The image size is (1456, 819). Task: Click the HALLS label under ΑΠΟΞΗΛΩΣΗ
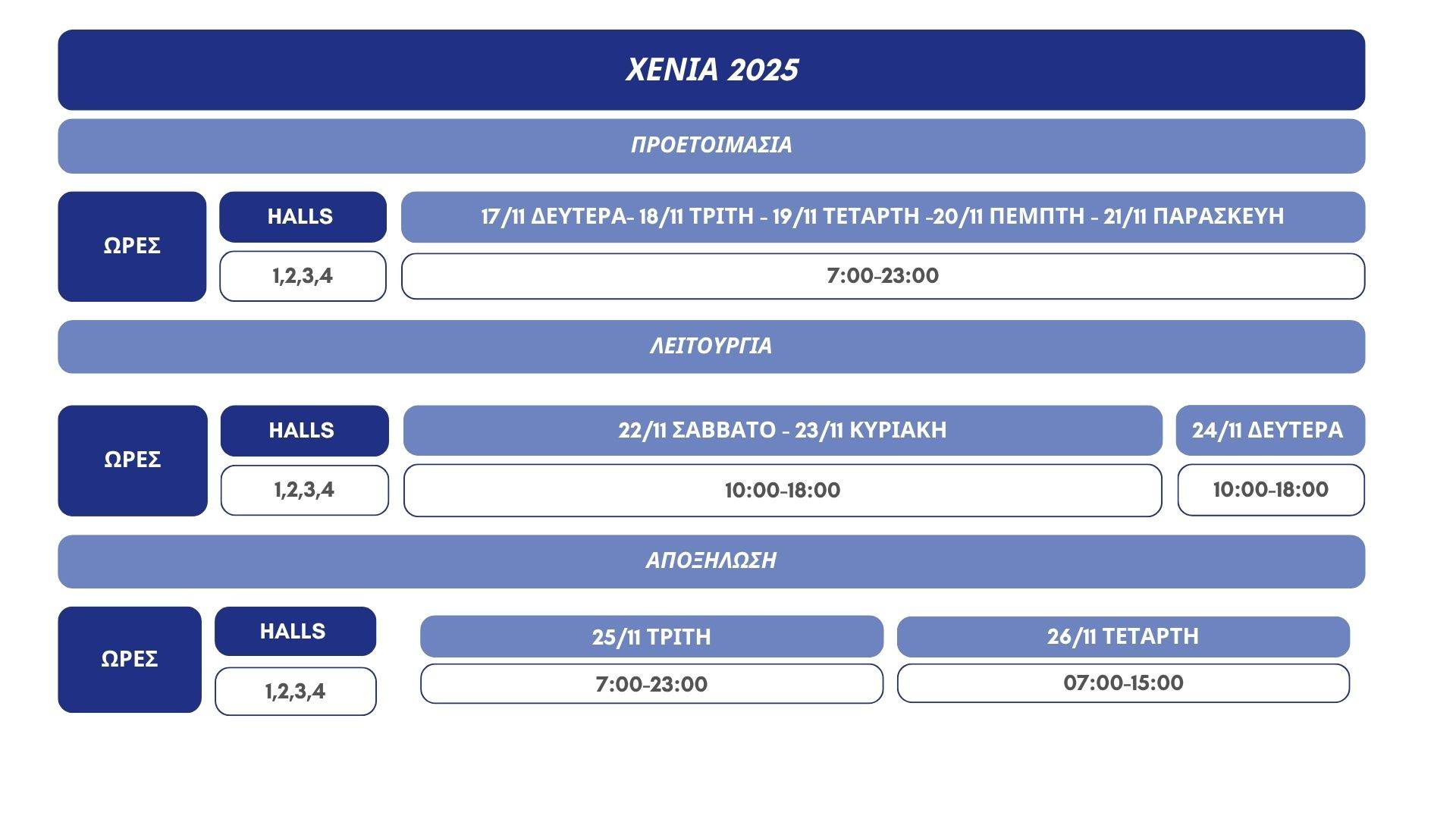[295, 631]
